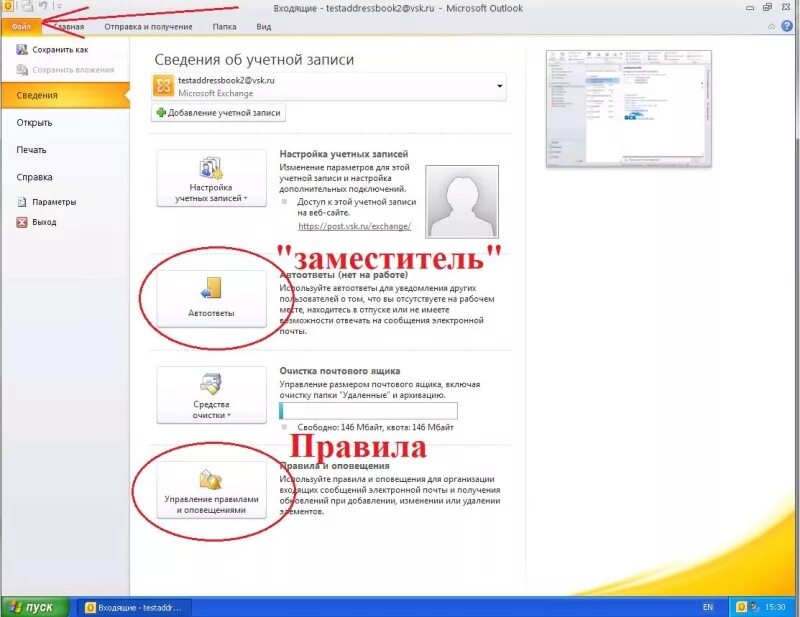Click the send/receive quick access icon

27,6
